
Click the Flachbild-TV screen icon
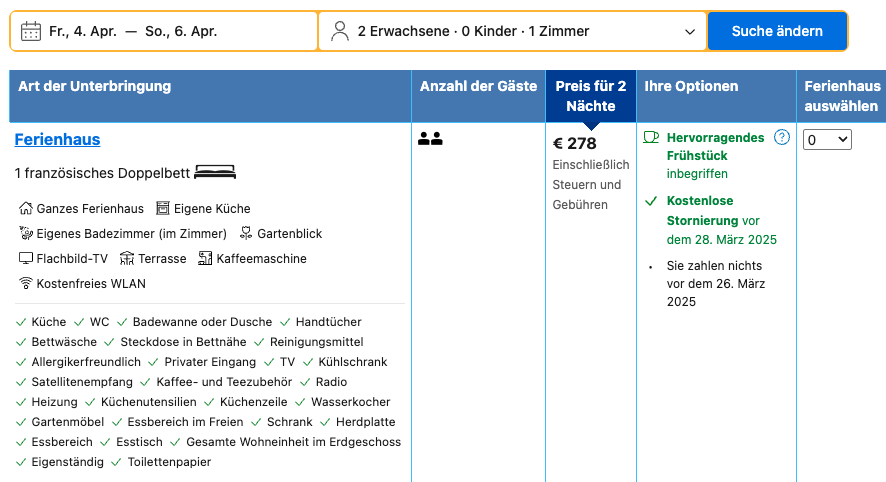25,258
